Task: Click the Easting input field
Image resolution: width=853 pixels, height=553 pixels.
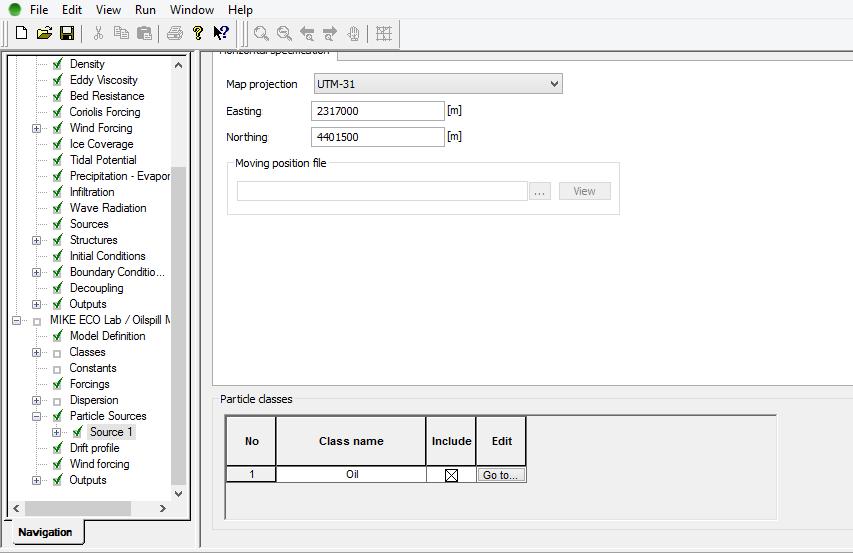Action: [x=378, y=111]
